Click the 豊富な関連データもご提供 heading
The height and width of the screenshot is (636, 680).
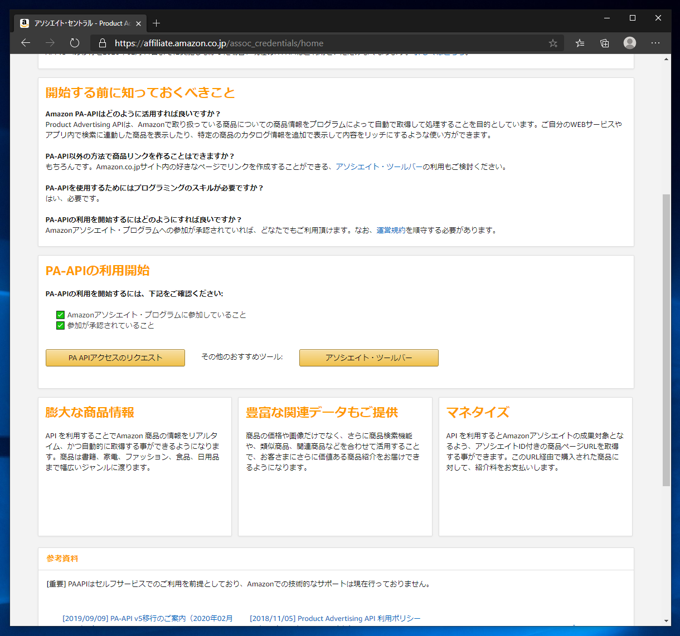pyautogui.click(x=322, y=412)
